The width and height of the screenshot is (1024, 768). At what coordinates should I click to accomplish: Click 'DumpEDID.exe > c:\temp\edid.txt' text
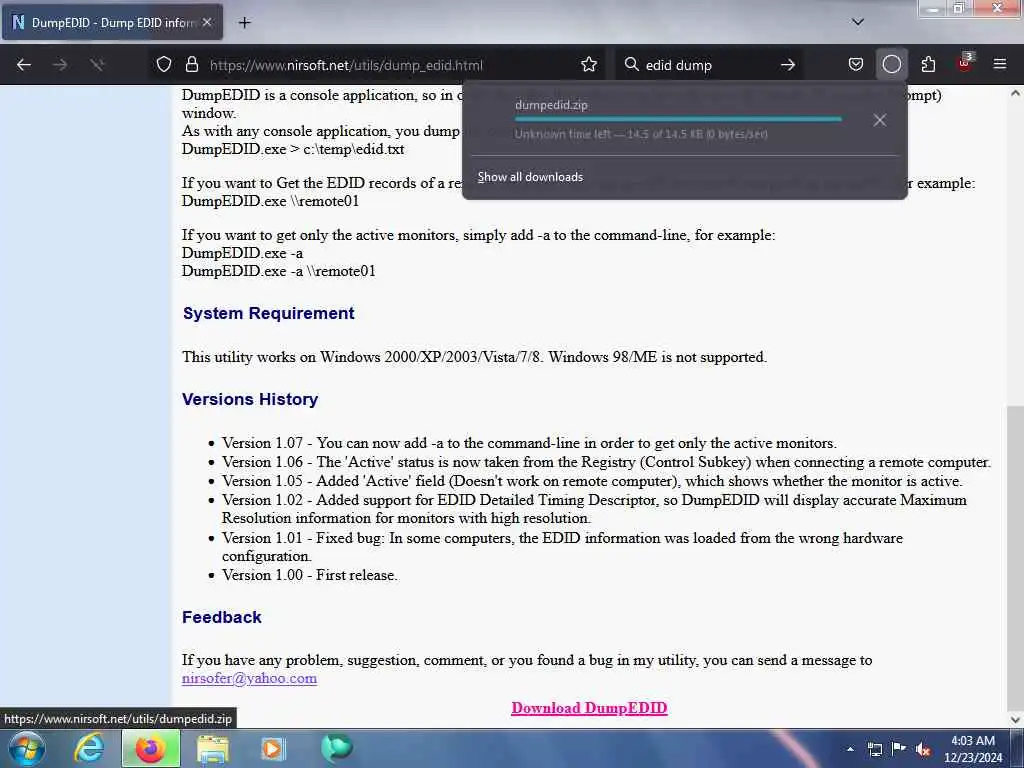293,149
